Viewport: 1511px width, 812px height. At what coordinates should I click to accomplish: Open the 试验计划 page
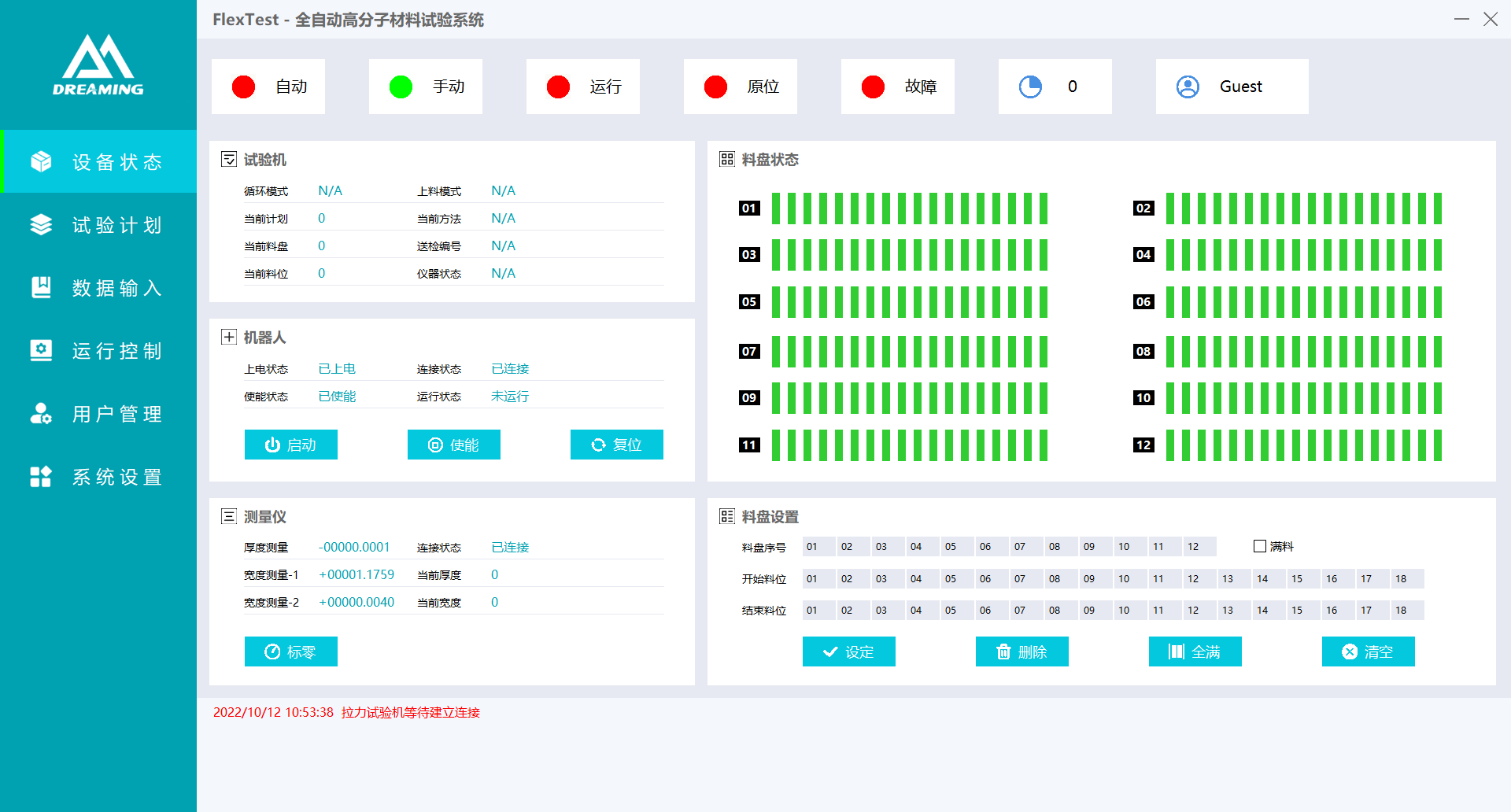point(98,224)
